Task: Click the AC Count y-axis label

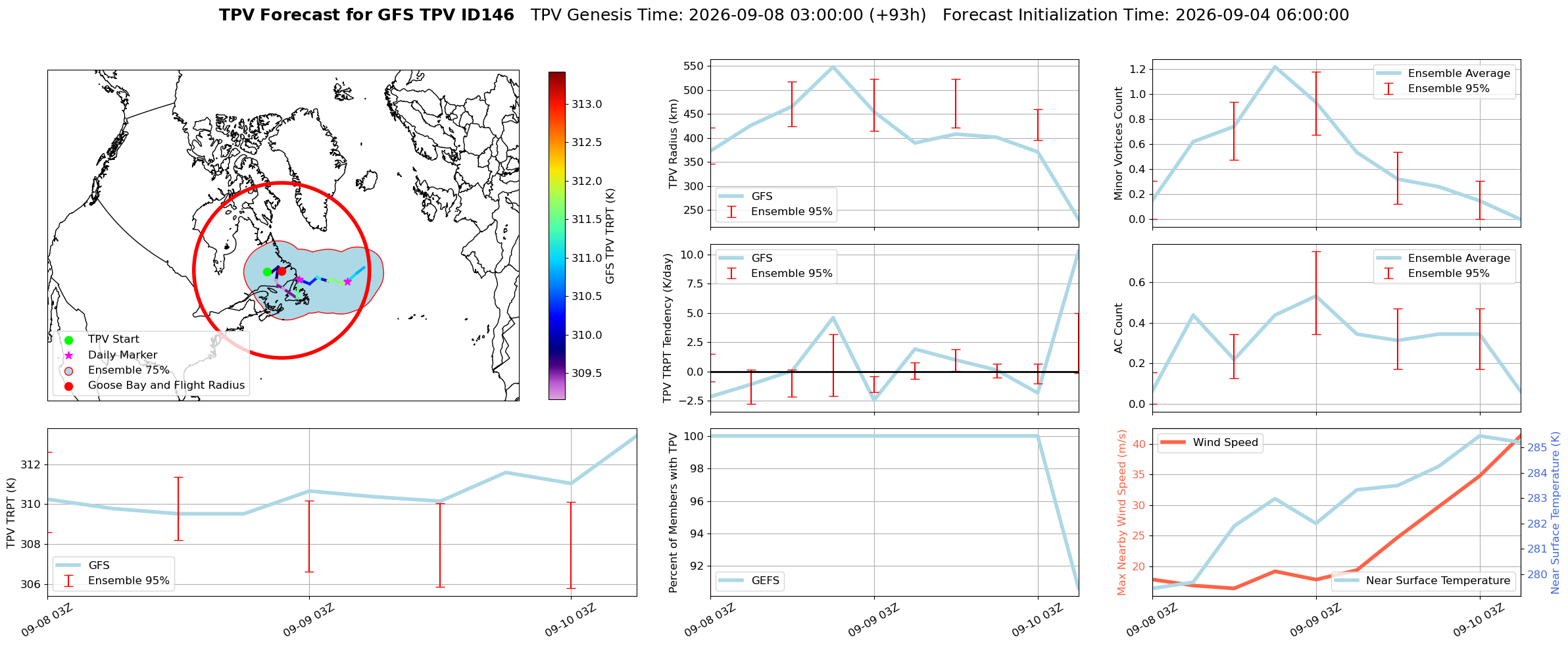Action: (1119, 328)
